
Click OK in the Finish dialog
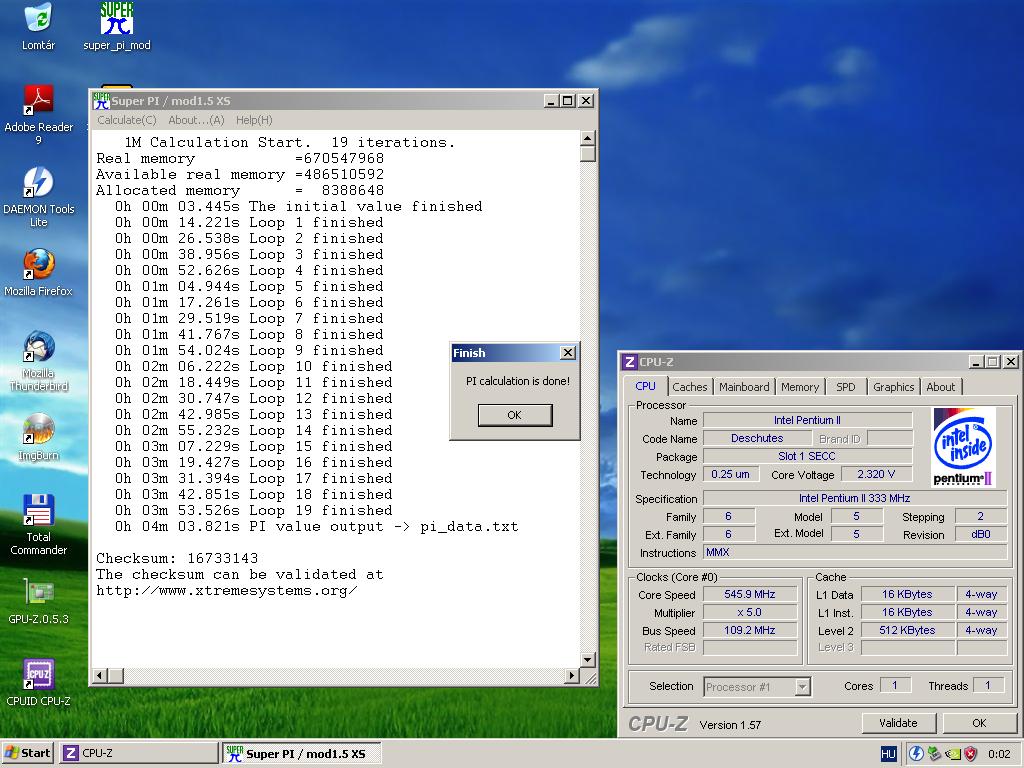pos(515,415)
